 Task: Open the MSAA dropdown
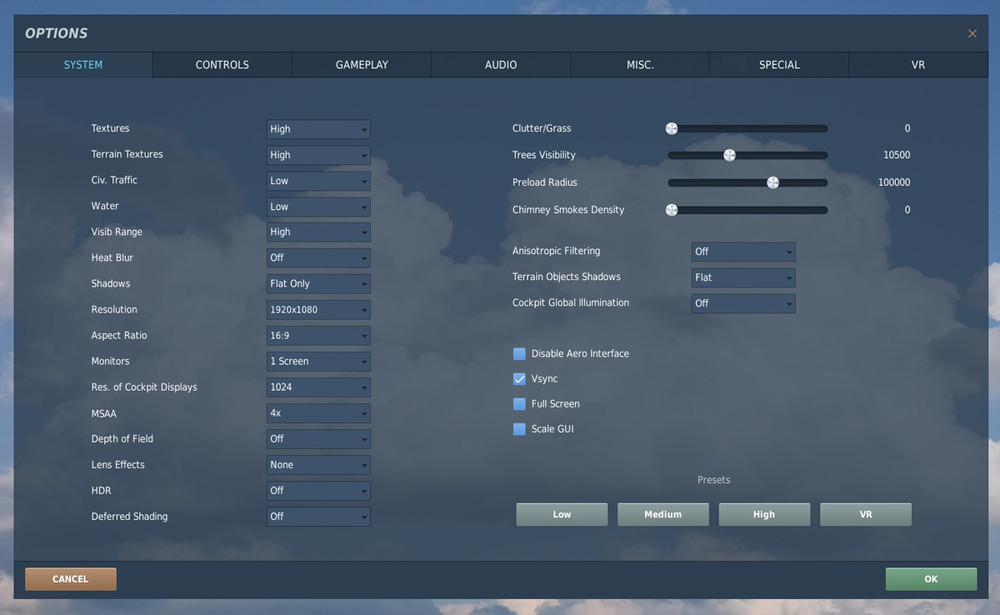point(318,413)
